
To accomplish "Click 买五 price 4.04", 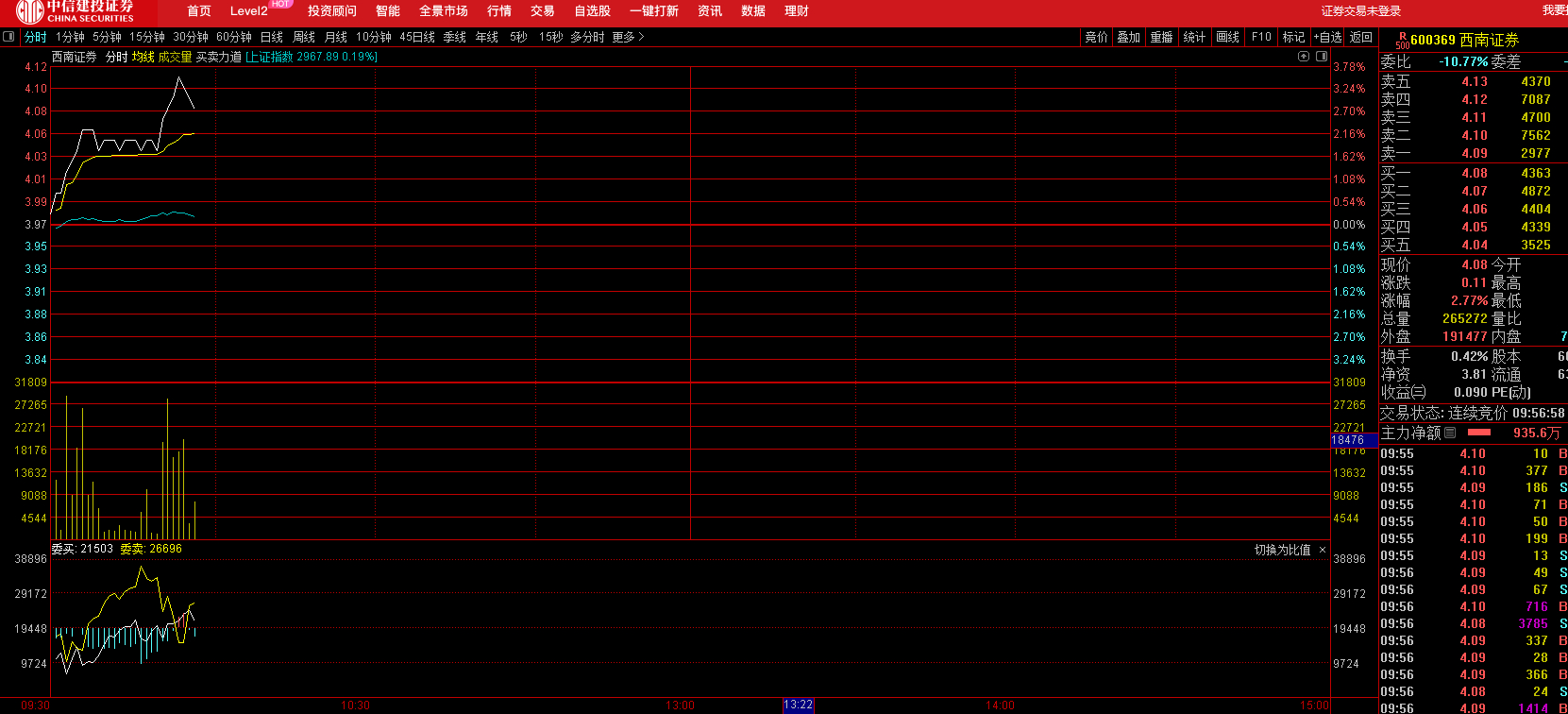I will [1475, 245].
